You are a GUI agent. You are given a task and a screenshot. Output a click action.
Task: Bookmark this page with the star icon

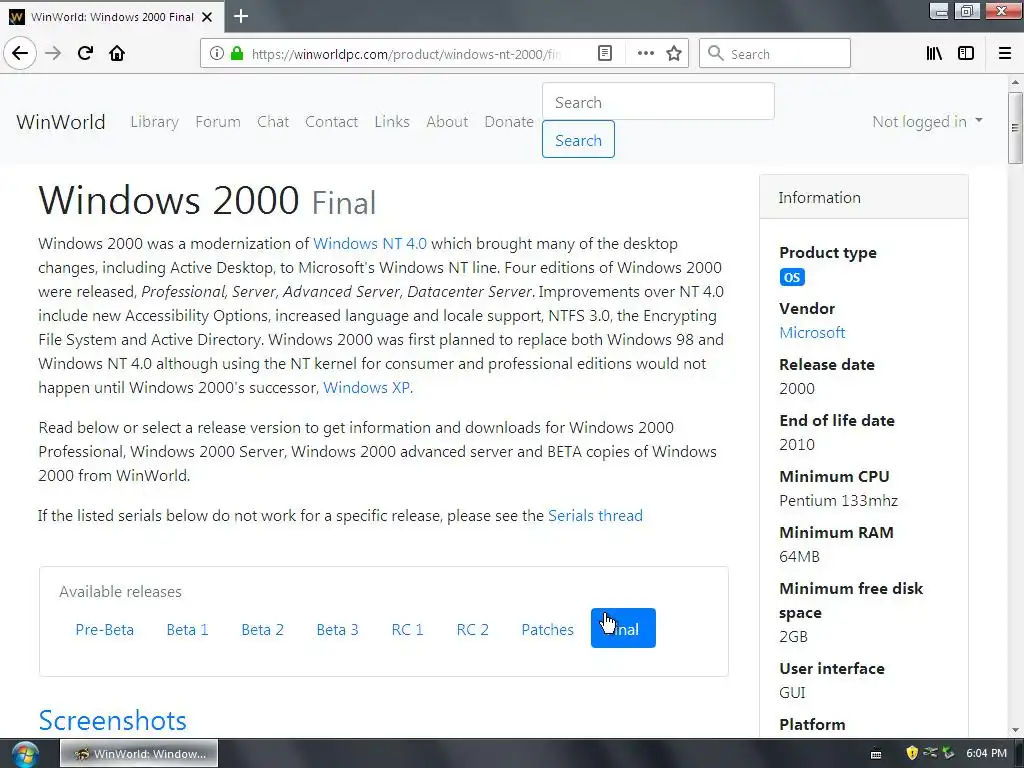(x=674, y=53)
